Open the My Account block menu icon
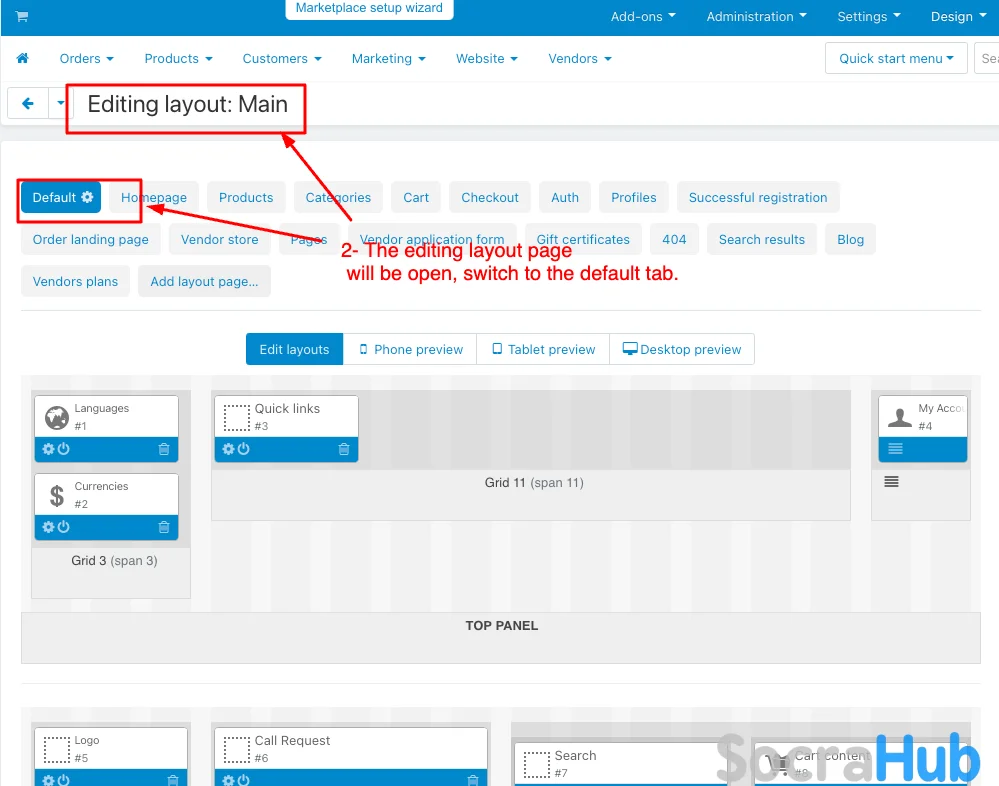This screenshot has height=786, width=999. coord(895,449)
